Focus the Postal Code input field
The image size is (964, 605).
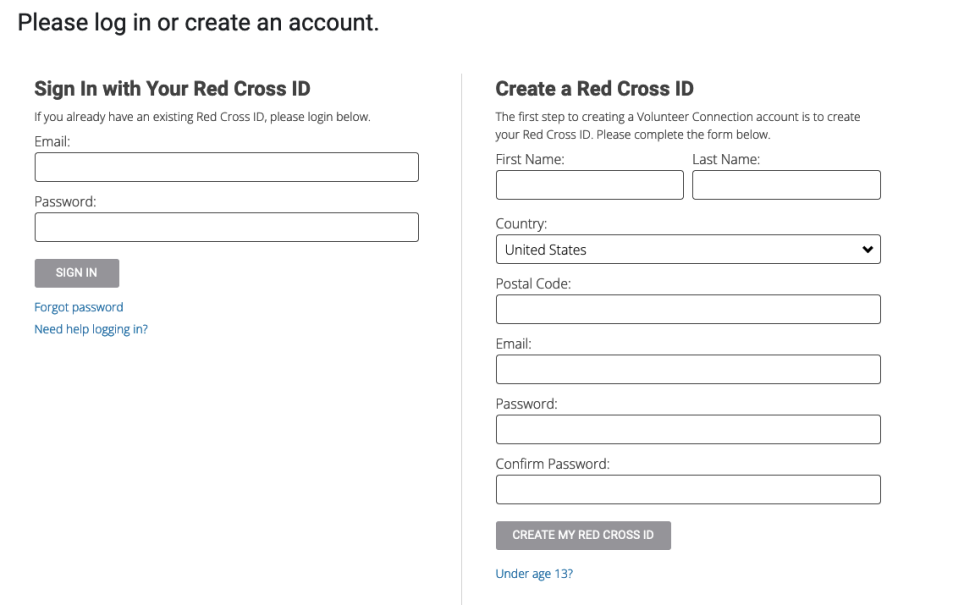click(x=688, y=310)
